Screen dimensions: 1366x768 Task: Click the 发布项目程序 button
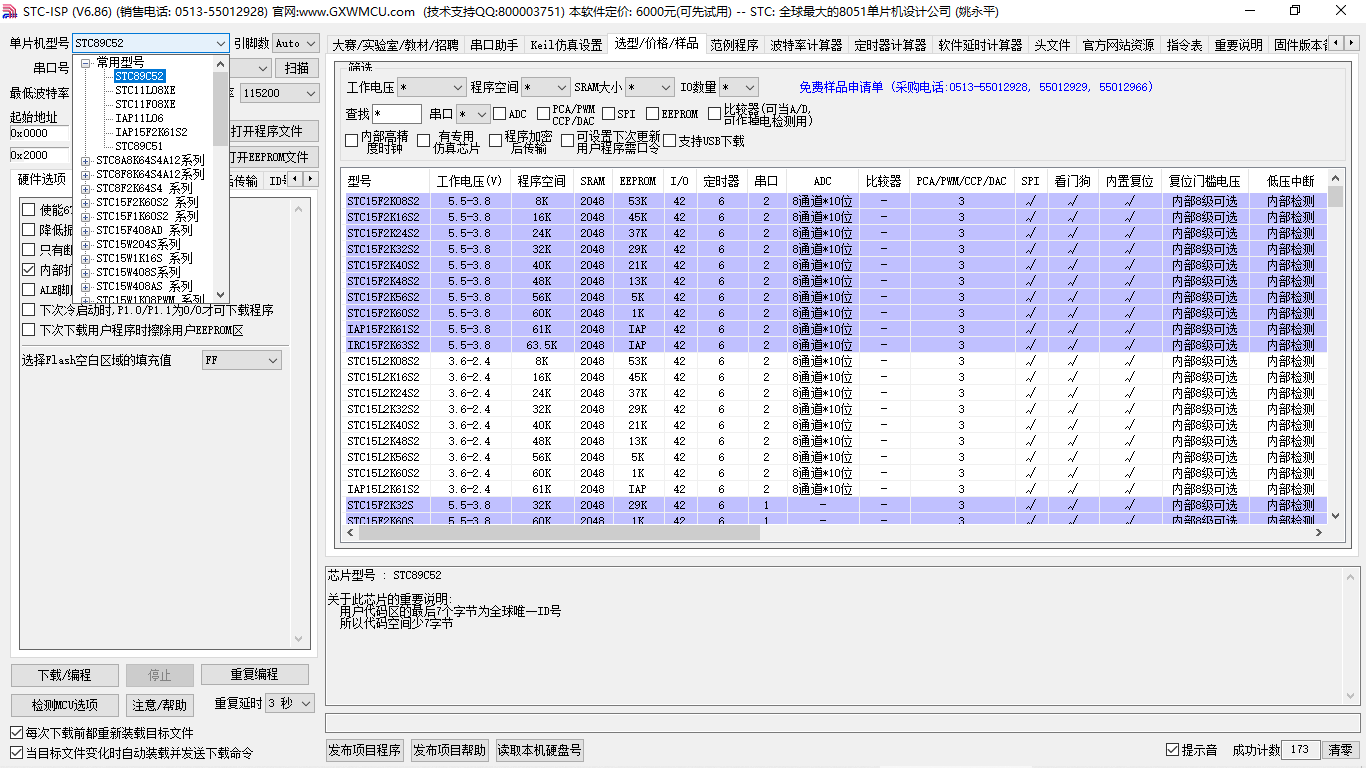(x=364, y=751)
